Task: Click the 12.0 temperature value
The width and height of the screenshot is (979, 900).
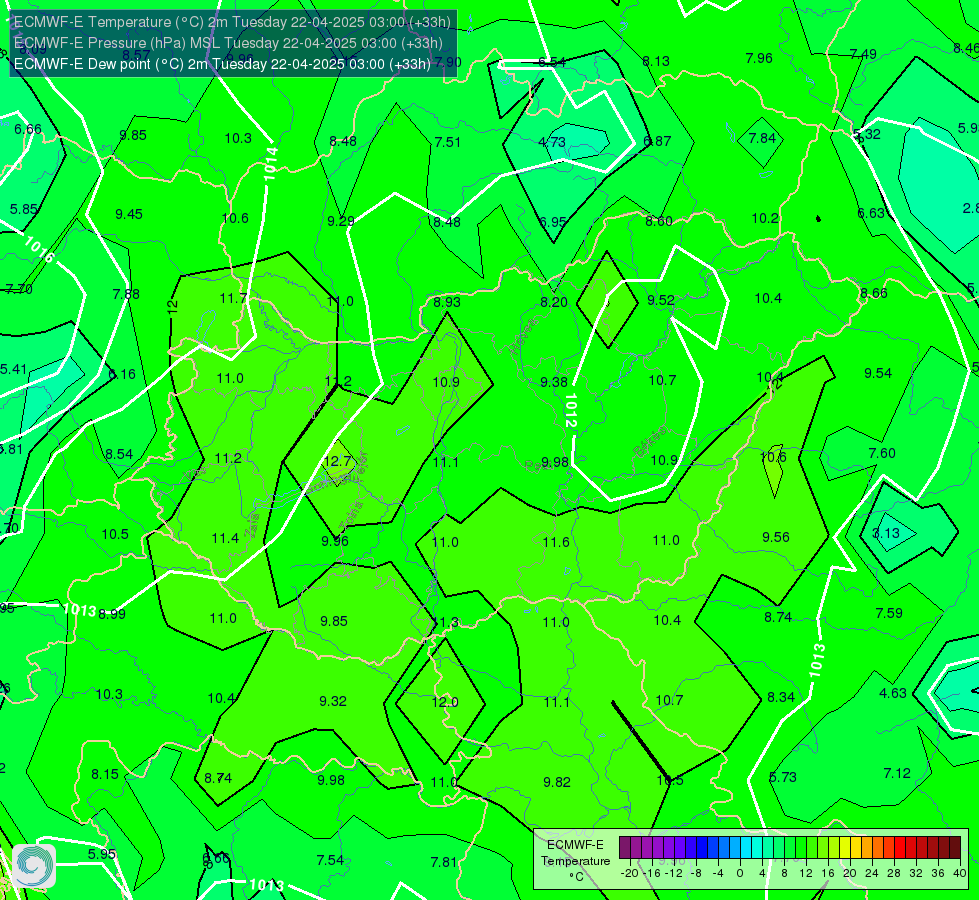Action: point(445,702)
